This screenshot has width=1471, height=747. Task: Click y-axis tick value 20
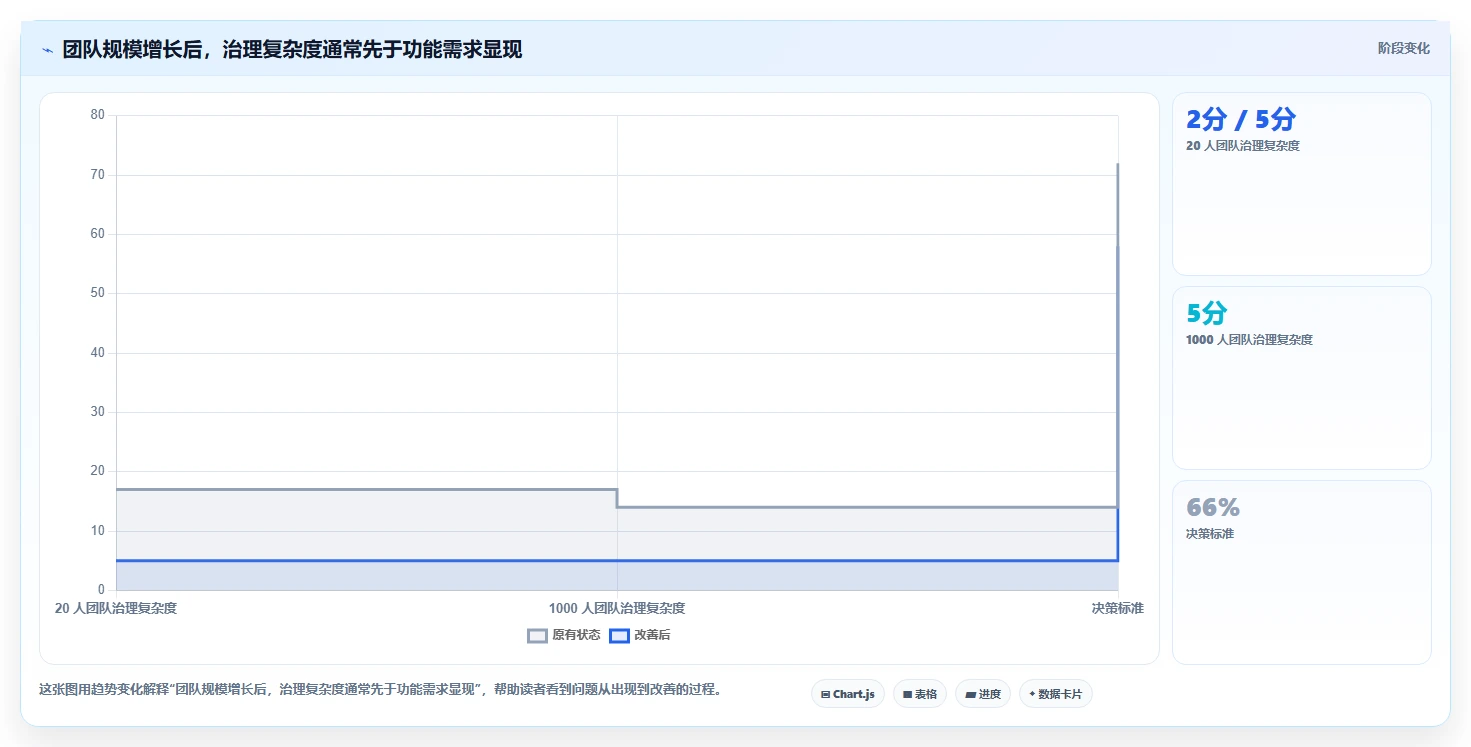pyautogui.click(x=97, y=471)
